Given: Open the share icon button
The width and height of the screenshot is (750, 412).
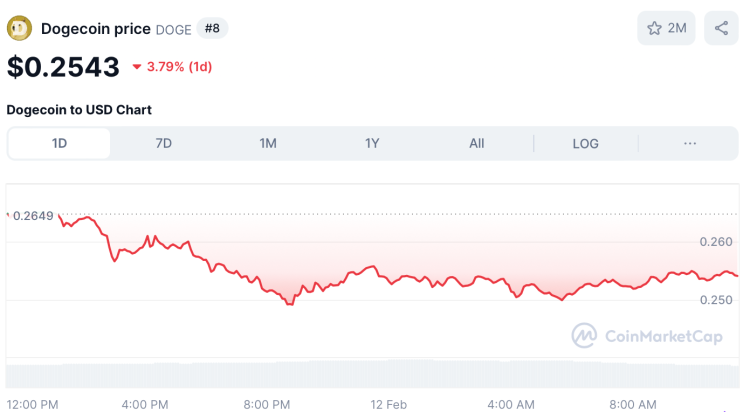Looking at the screenshot, I should coord(721,28).
